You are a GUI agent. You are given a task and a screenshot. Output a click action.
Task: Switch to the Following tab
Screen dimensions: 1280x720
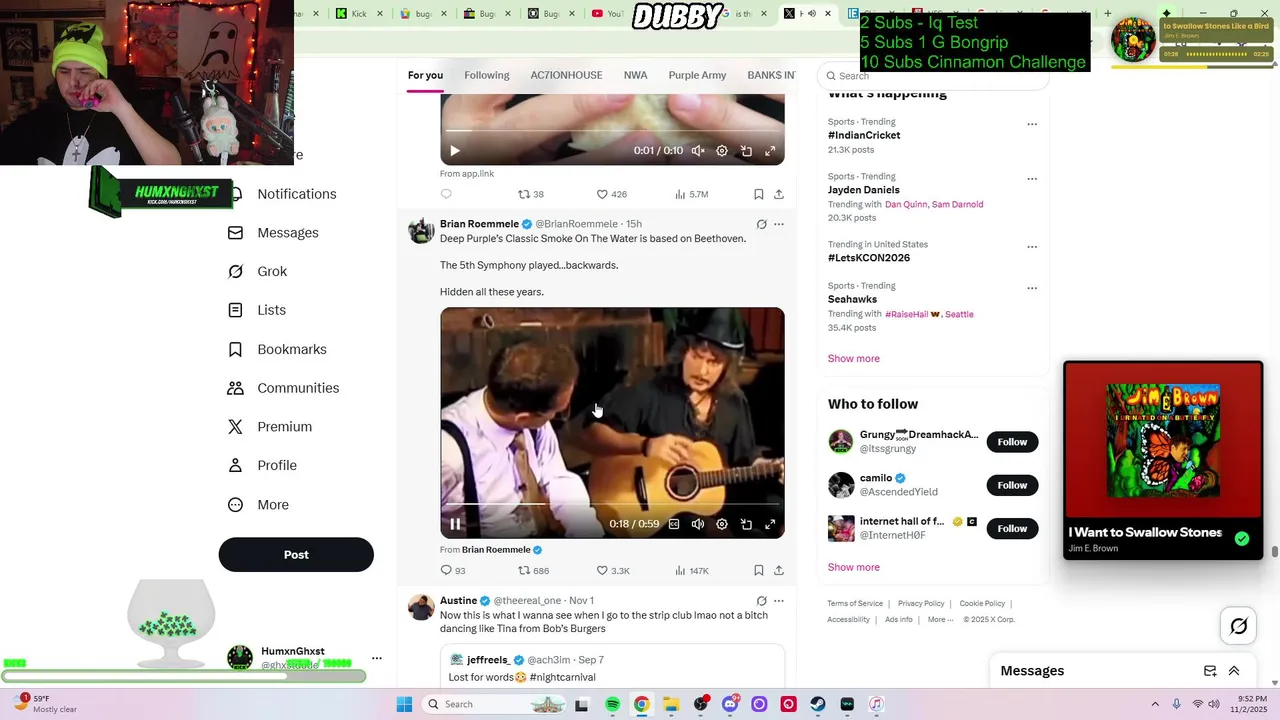tap(487, 76)
